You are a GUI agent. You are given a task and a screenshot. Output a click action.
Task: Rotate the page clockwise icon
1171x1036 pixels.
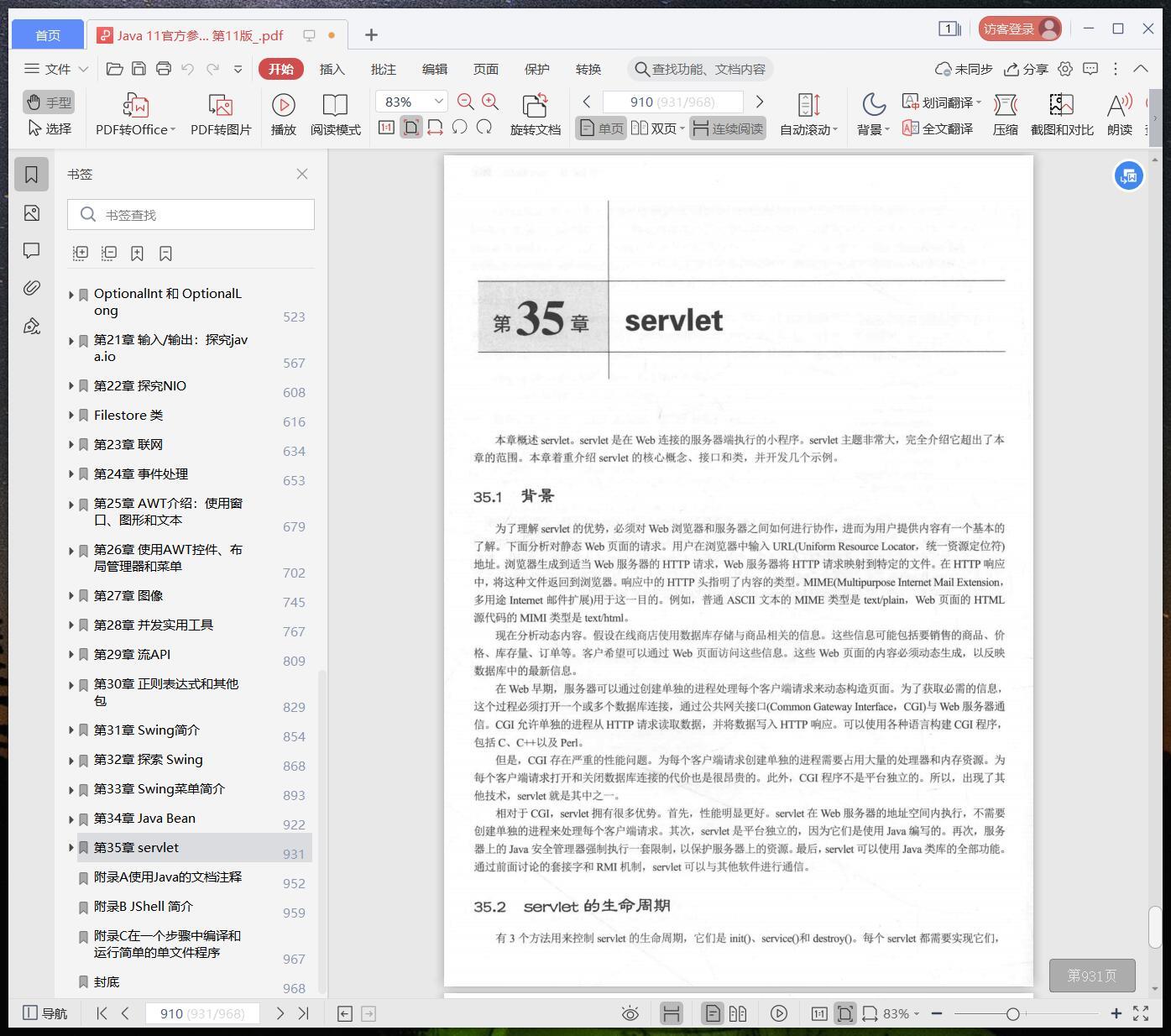click(x=484, y=128)
